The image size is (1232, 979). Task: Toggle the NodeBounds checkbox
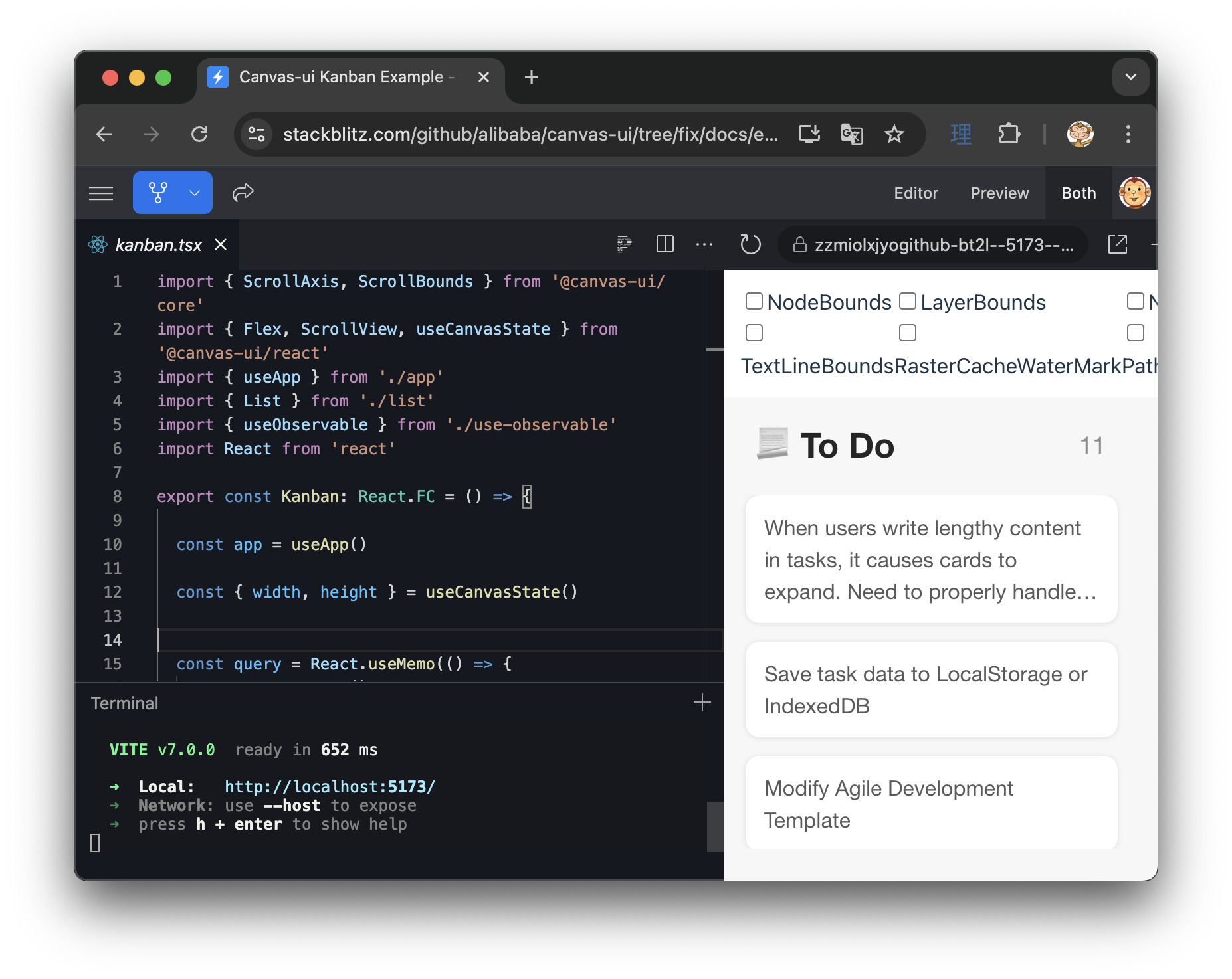coord(754,302)
